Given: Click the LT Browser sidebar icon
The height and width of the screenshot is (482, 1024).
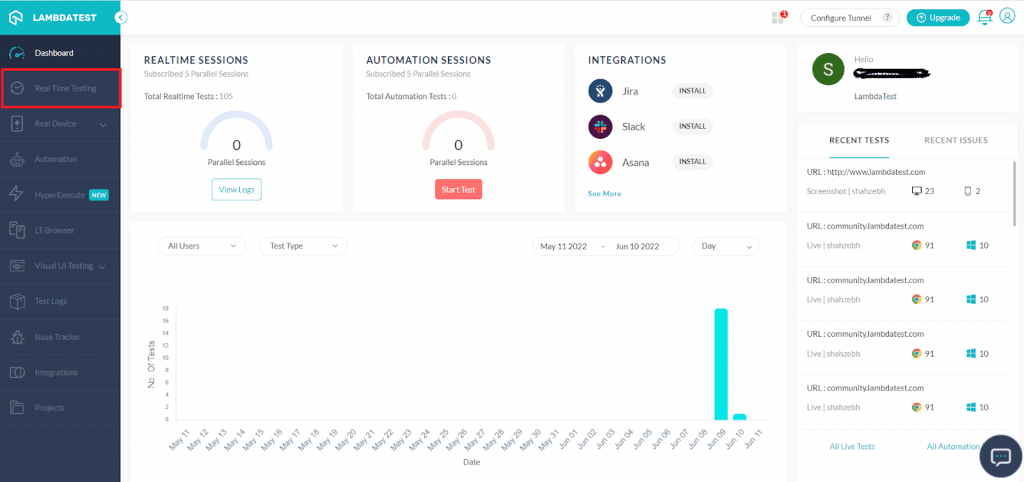Looking at the screenshot, I should (x=16, y=230).
